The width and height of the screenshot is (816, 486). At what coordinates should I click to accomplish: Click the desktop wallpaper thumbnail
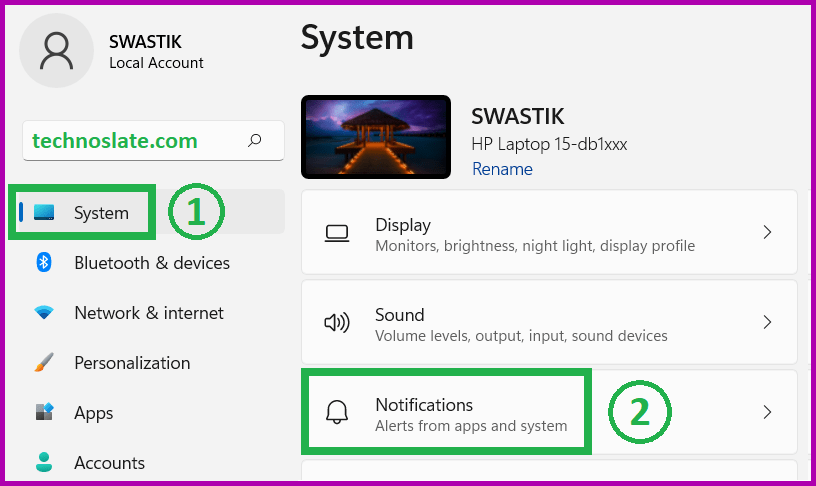click(x=376, y=137)
